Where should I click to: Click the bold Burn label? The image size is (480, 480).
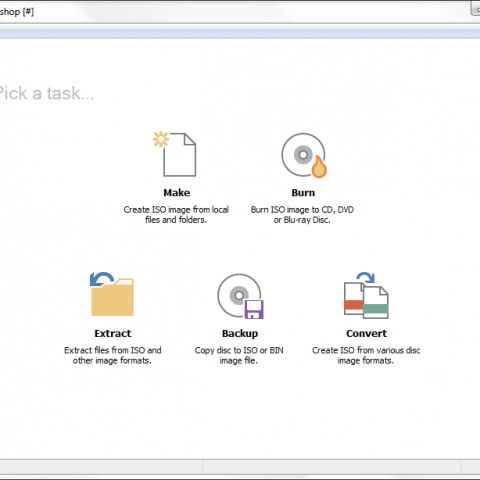point(303,193)
